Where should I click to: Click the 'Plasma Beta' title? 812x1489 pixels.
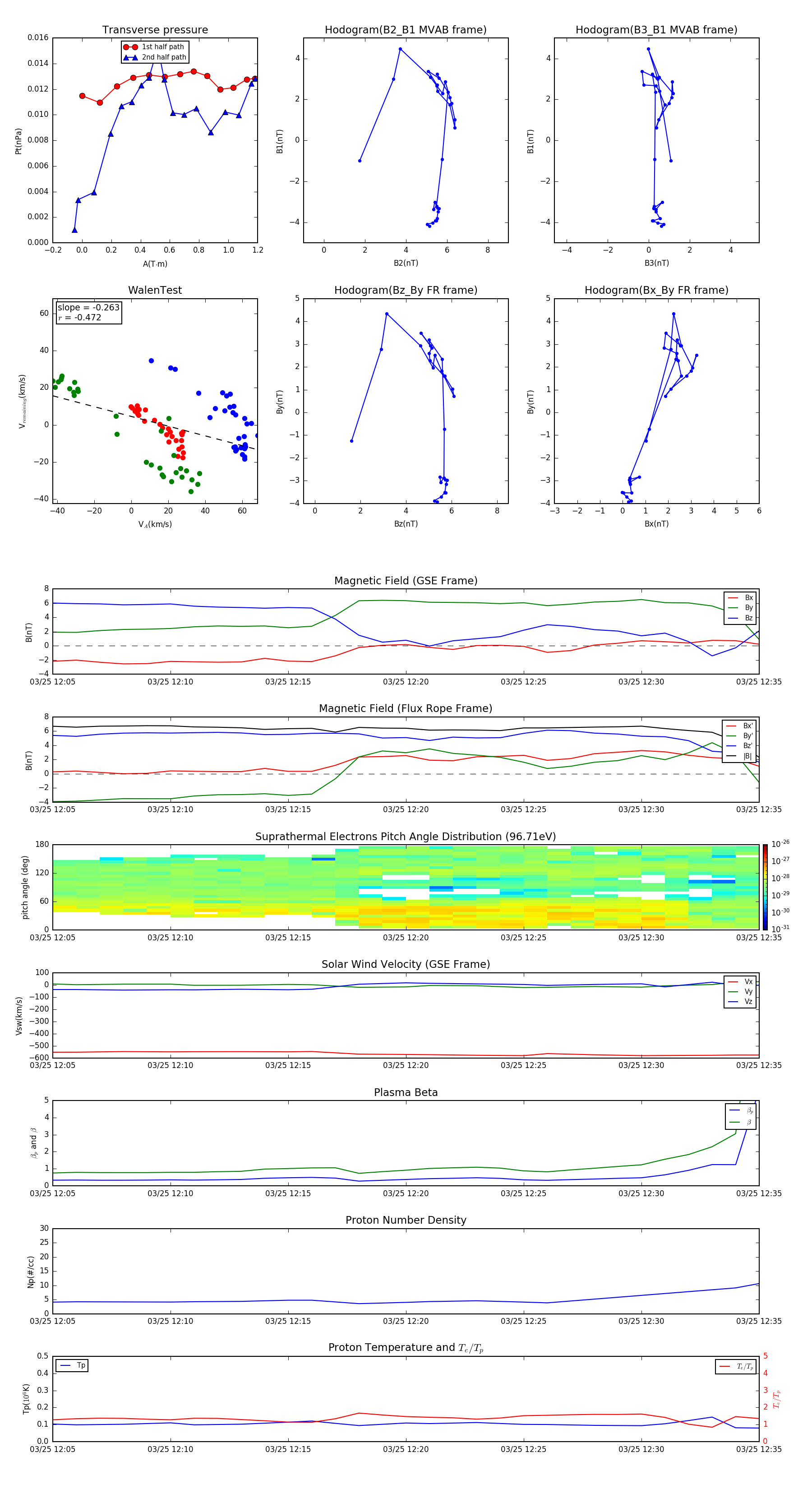coord(406,1092)
